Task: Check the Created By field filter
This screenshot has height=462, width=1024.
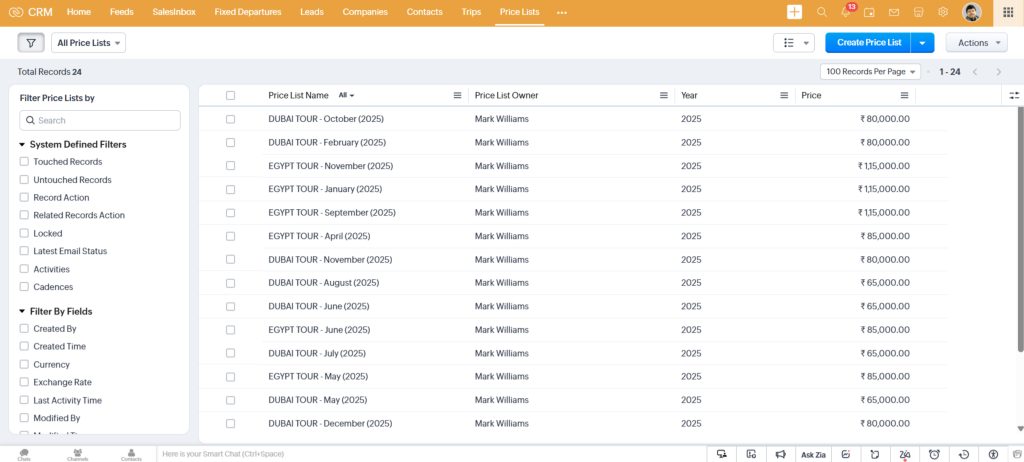Action: point(24,329)
